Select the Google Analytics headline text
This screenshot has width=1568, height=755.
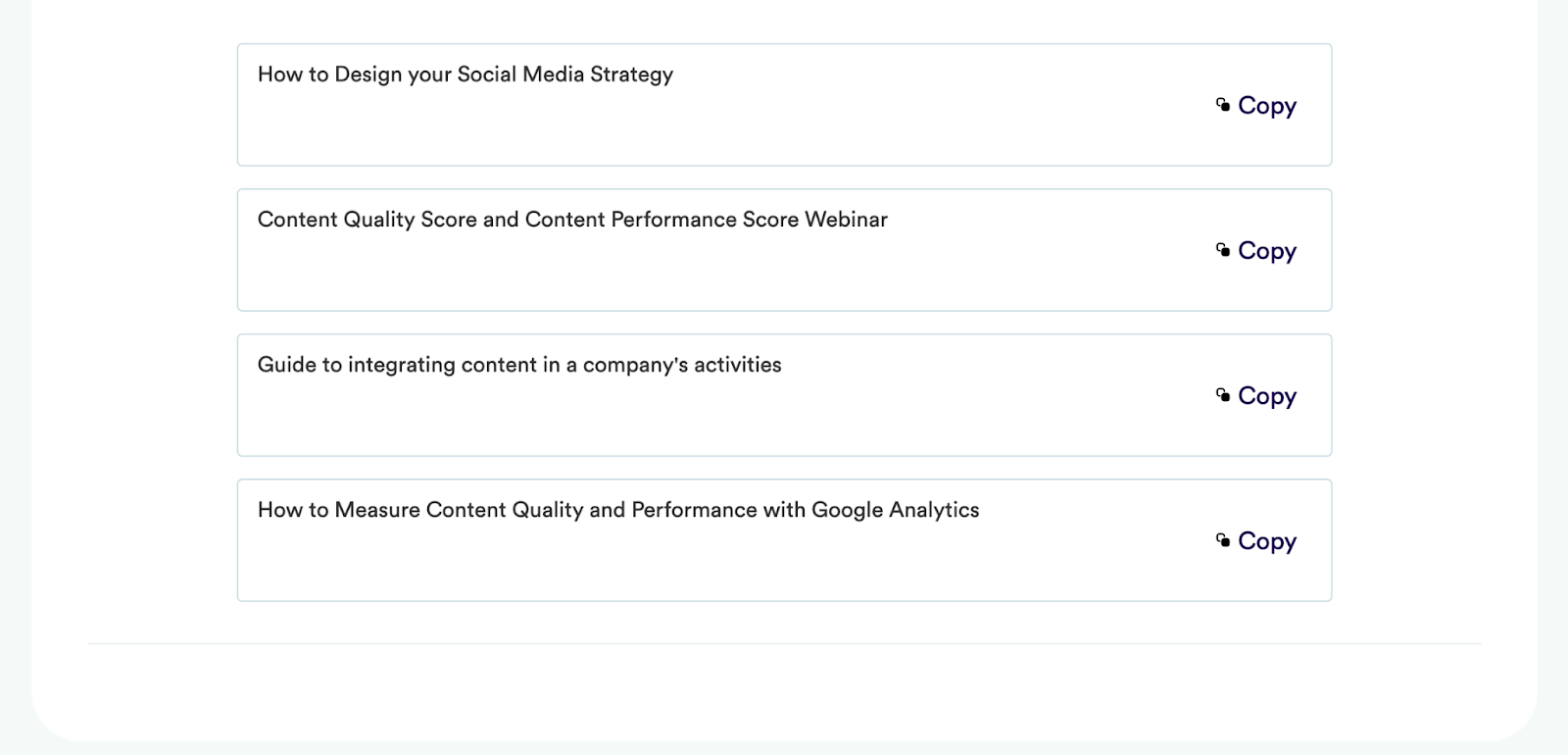(x=618, y=510)
